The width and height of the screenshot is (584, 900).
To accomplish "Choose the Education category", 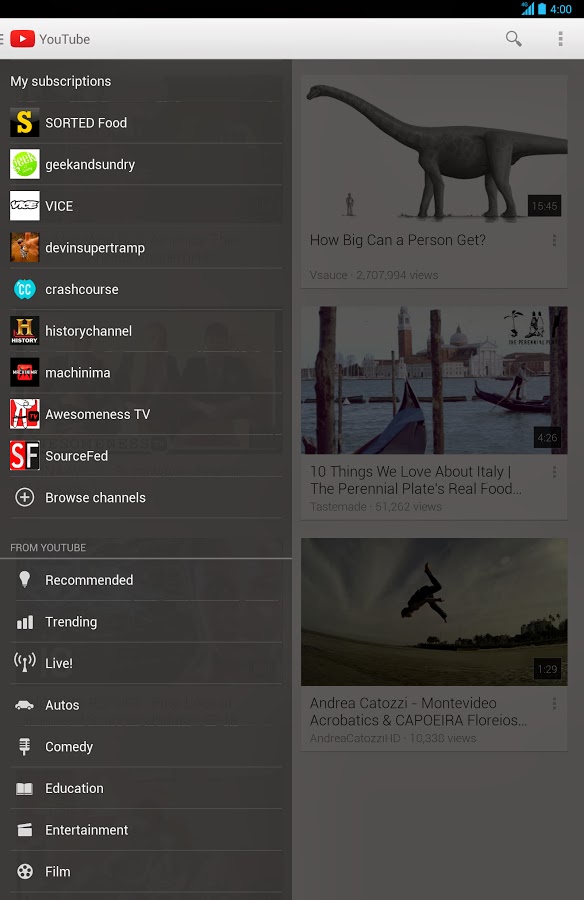I will pyautogui.click(x=146, y=789).
